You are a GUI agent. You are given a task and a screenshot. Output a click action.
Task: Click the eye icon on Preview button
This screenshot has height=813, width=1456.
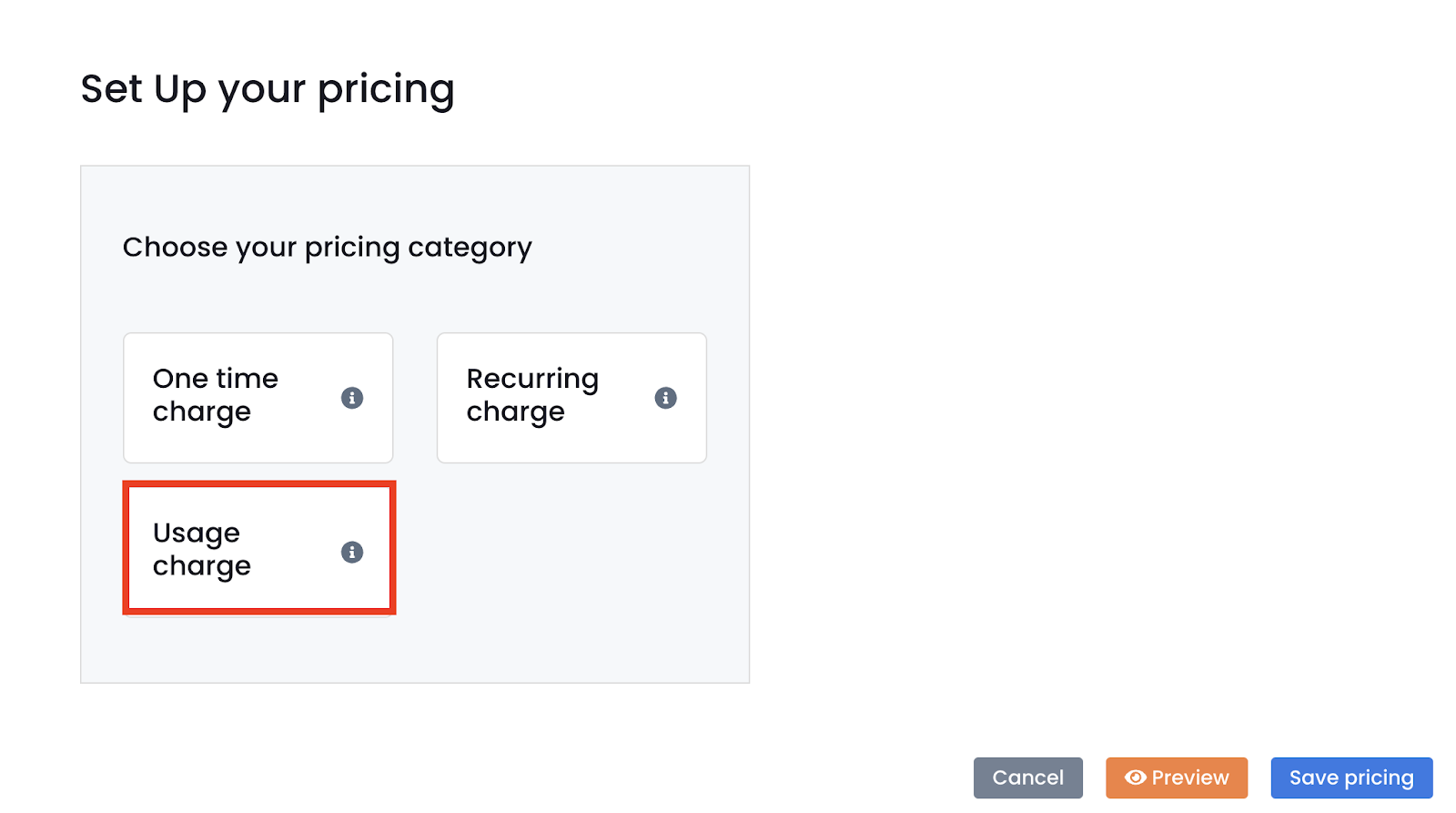coord(1135,777)
